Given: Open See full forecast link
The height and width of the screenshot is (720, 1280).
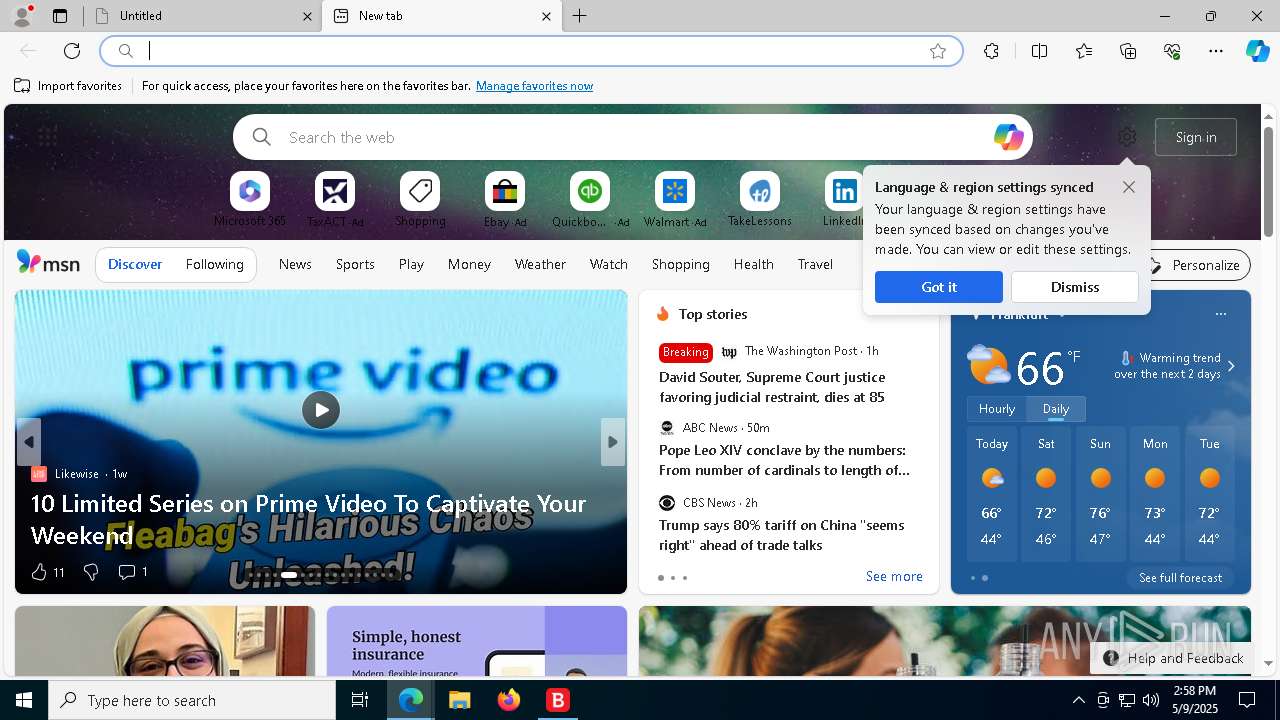Looking at the screenshot, I should [x=1180, y=578].
